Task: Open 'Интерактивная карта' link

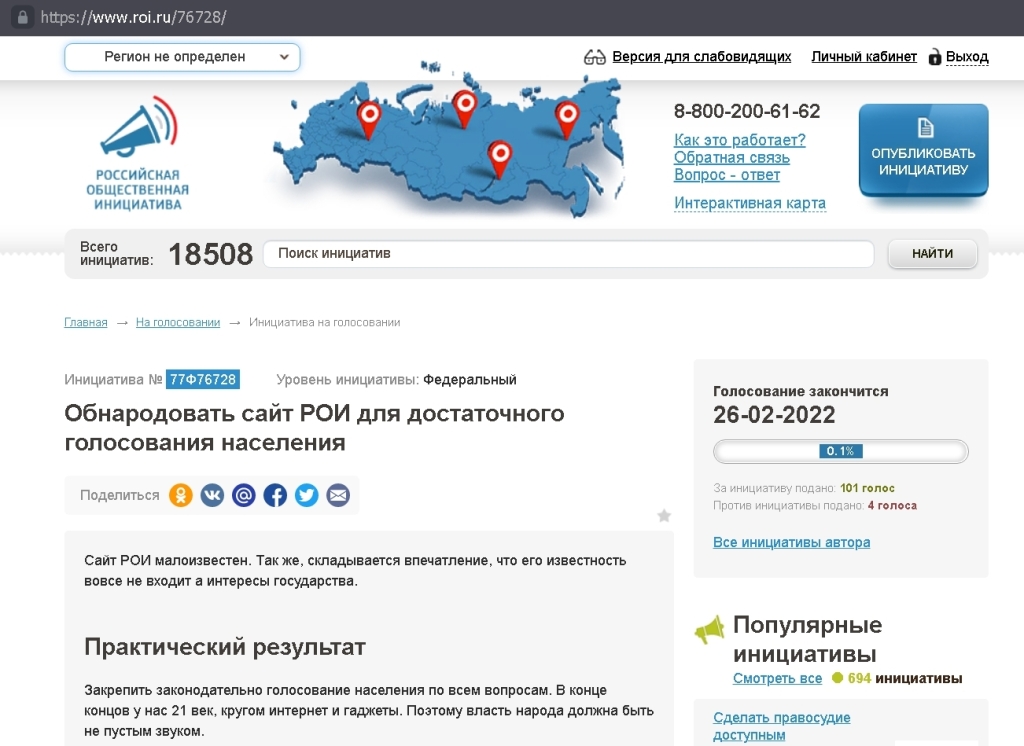Action: coord(749,203)
